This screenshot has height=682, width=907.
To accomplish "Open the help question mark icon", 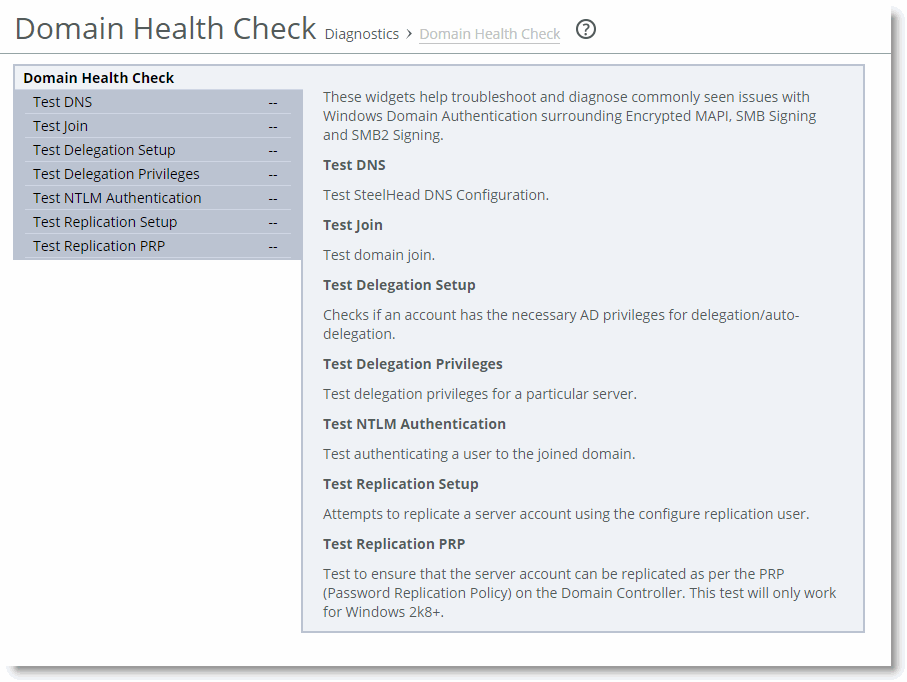I will point(585,29).
